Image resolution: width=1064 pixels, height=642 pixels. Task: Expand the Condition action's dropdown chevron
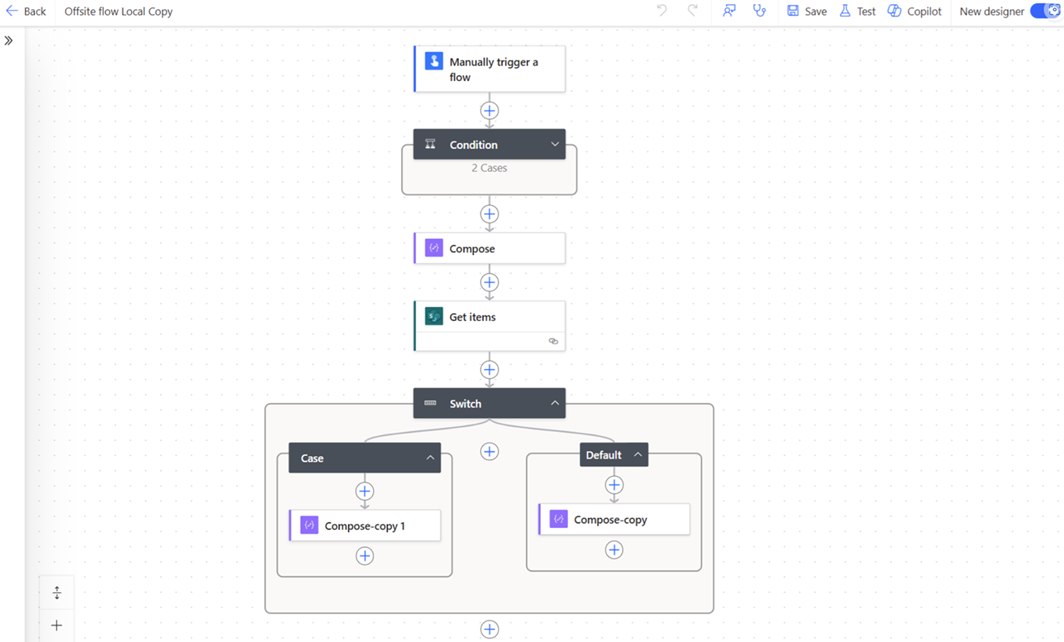tap(553, 144)
